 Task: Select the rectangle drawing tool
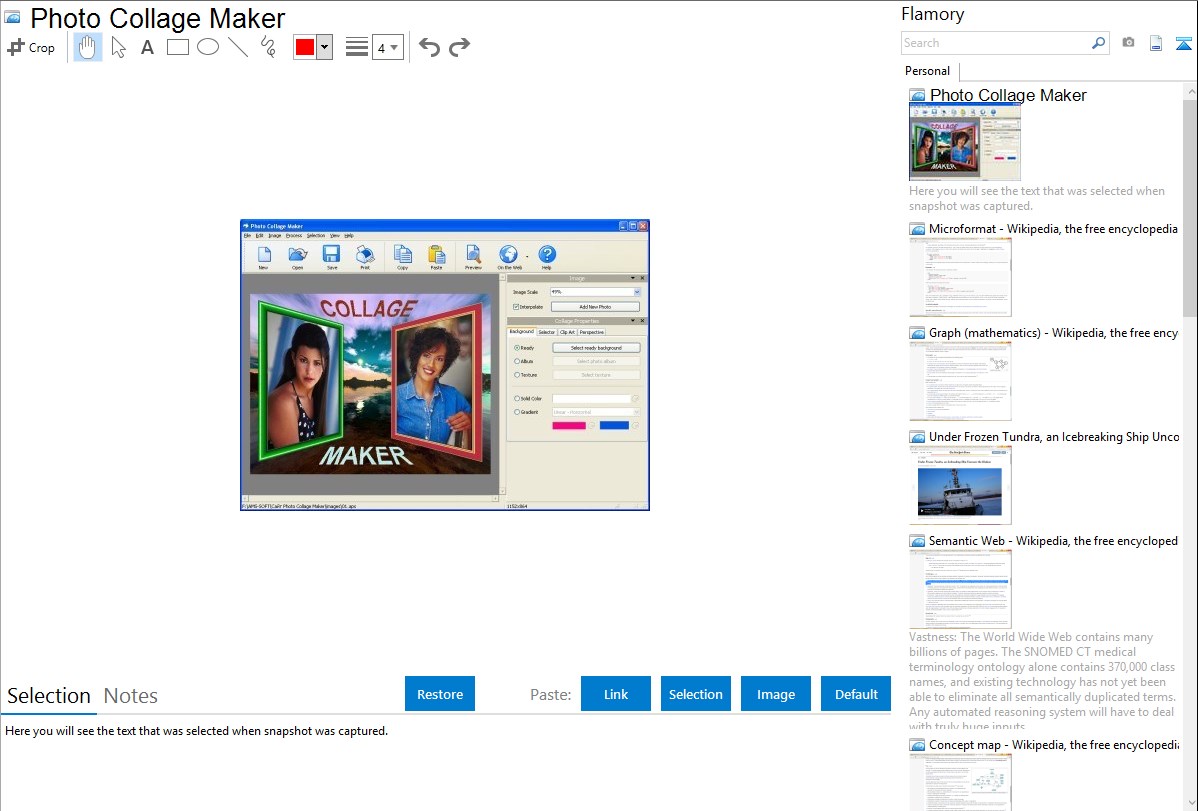[x=177, y=47]
